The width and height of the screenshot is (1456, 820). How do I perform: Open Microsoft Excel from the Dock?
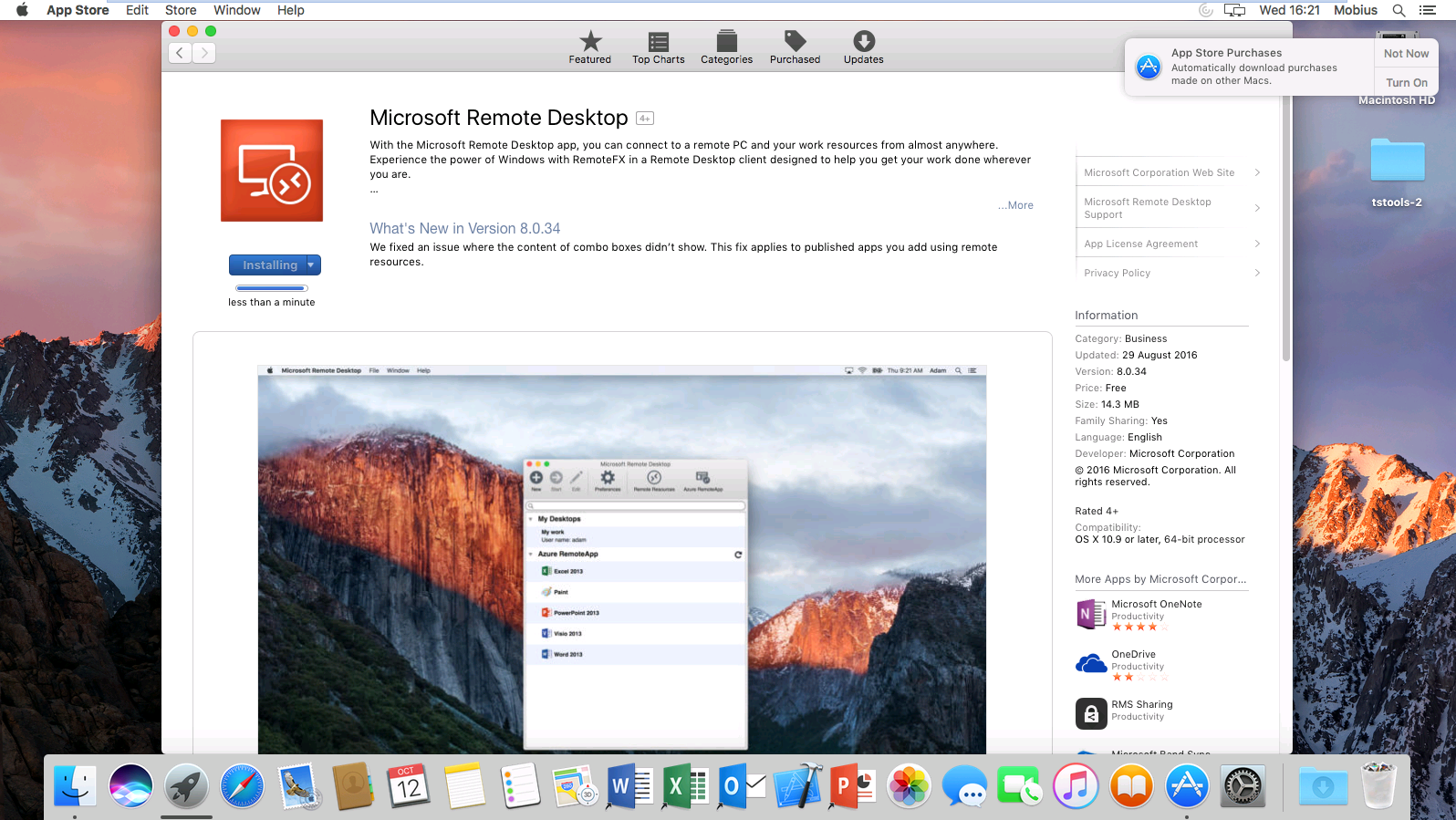pos(686,785)
